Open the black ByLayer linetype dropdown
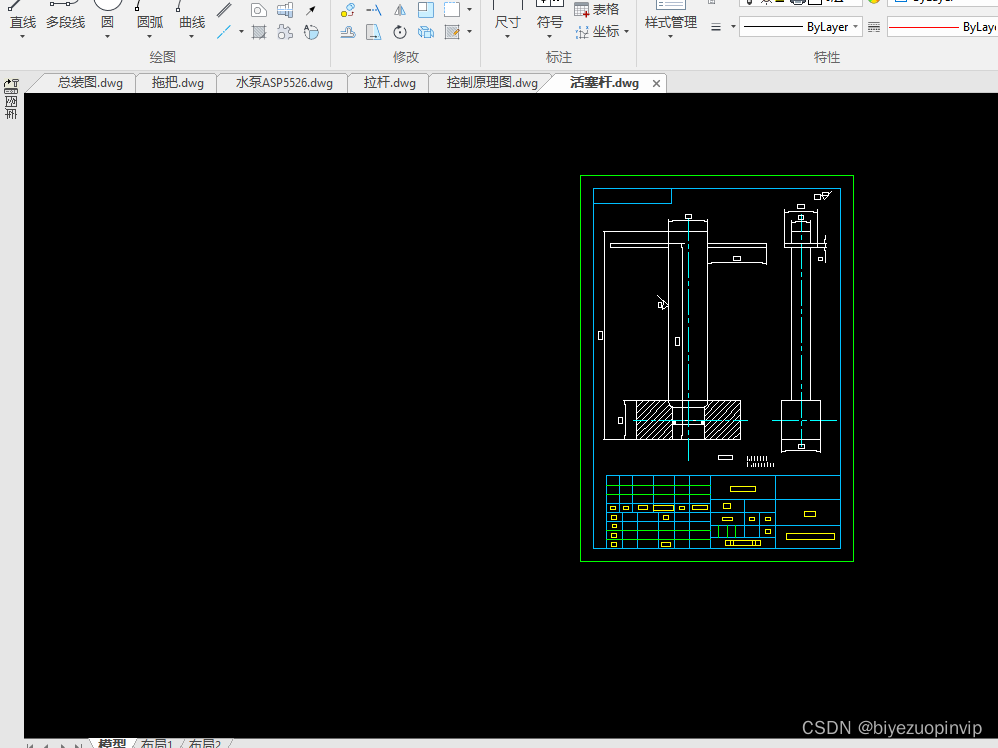The width and height of the screenshot is (998, 748). [801, 27]
